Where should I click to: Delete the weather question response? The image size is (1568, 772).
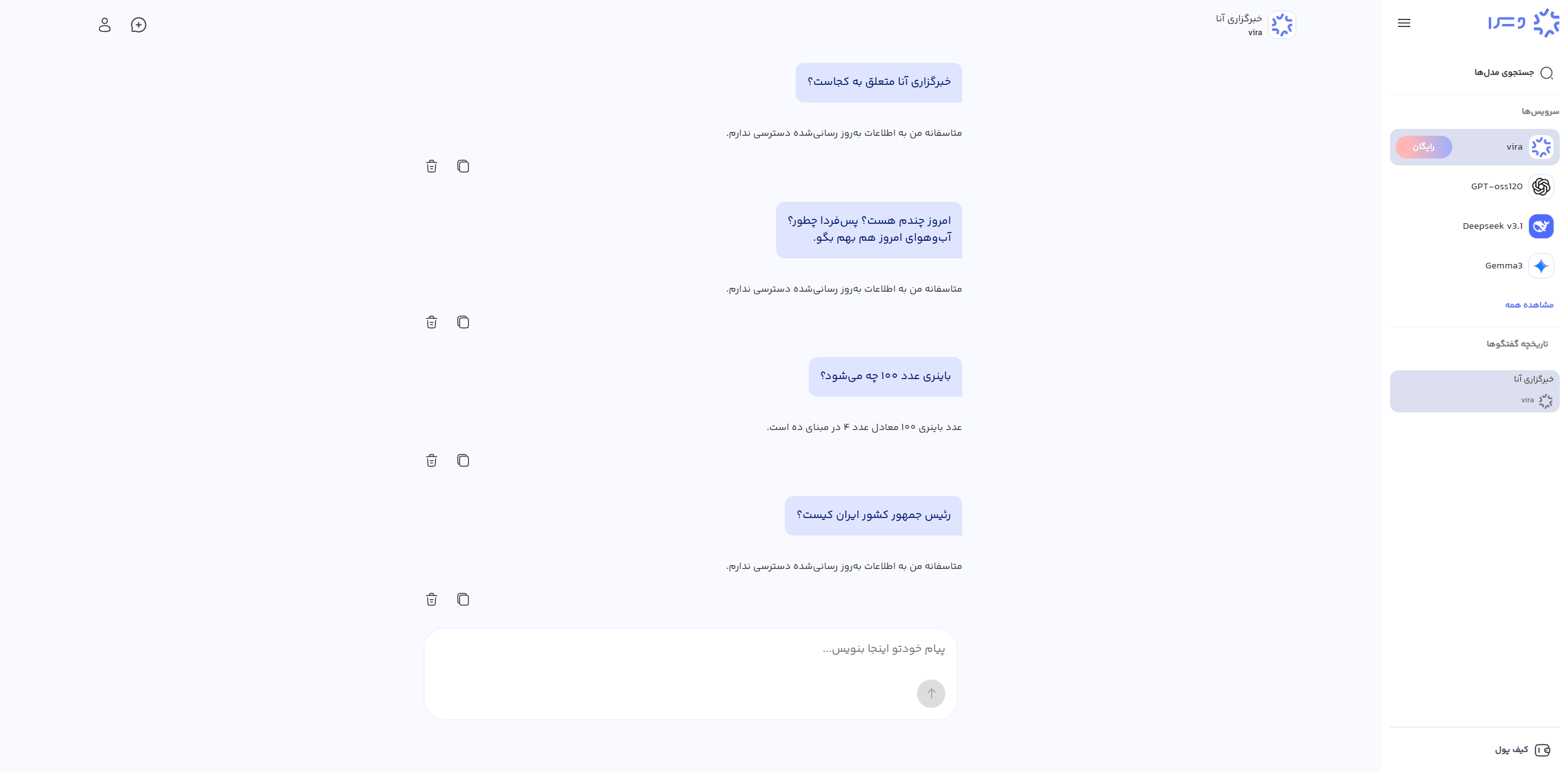[x=431, y=322]
